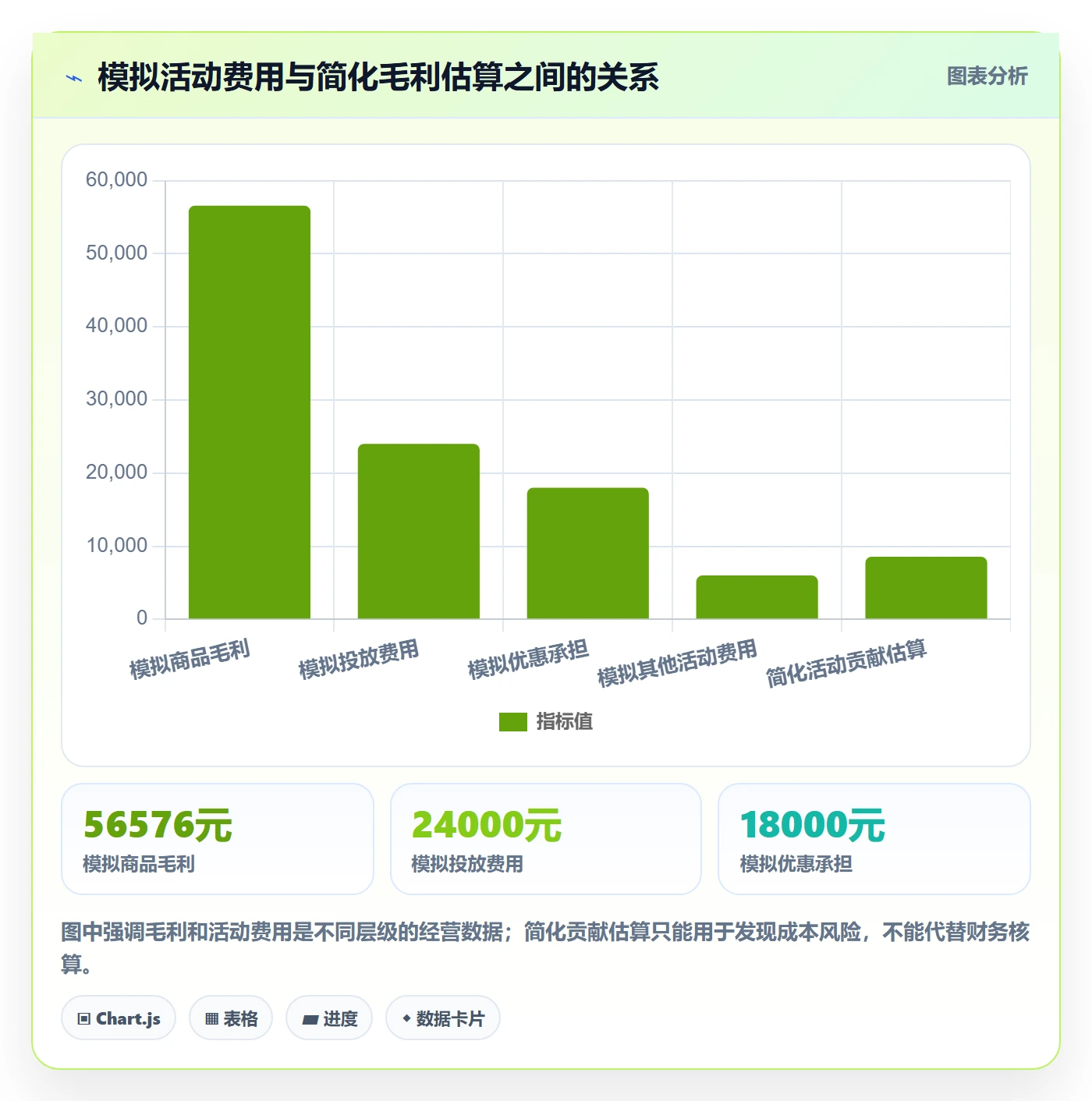This screenshot has height=1101, width=1092.
Task: Click the lightning icon beside the title
Action: [74, 78]
